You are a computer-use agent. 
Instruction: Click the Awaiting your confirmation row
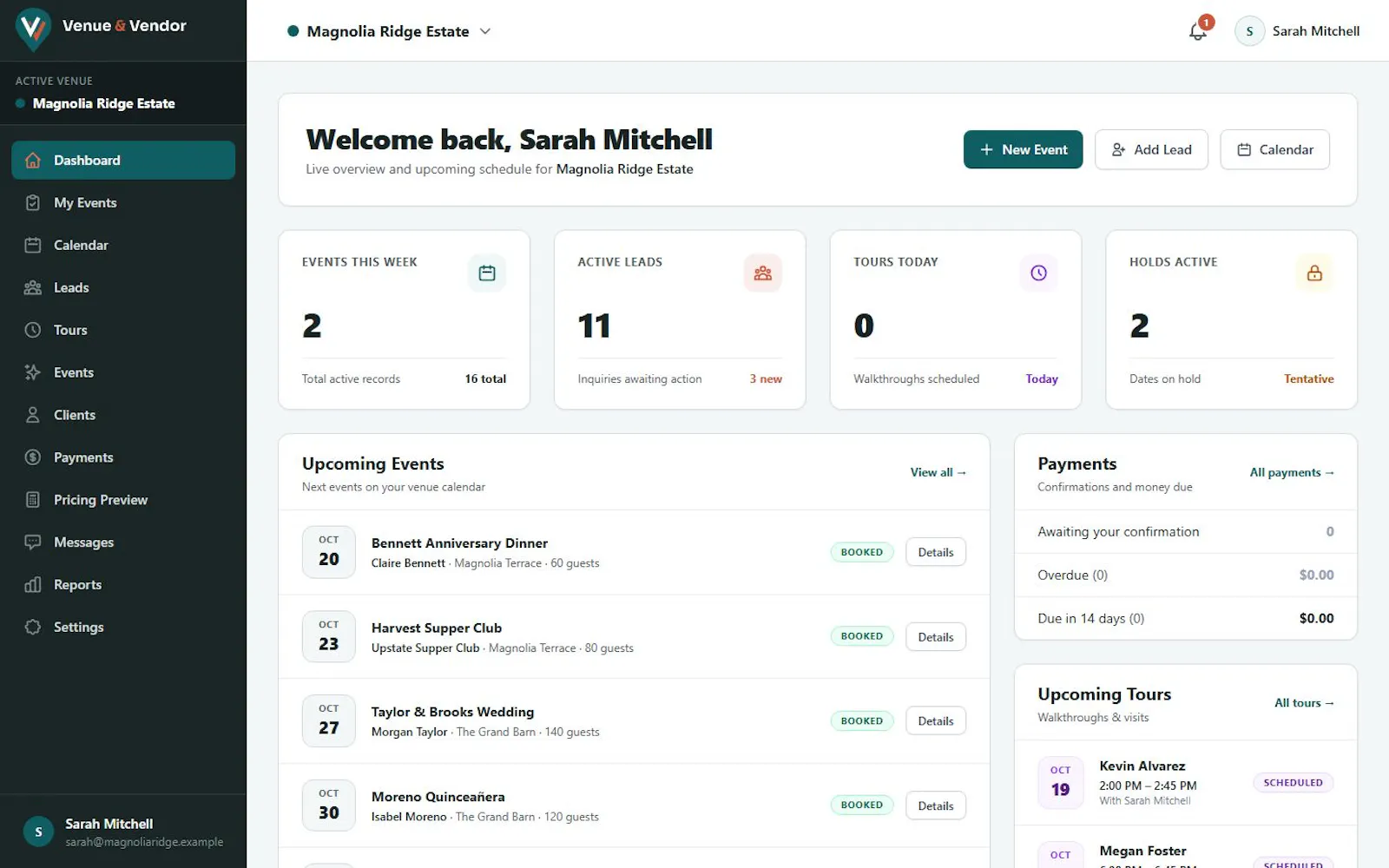tap(1185, 532)
